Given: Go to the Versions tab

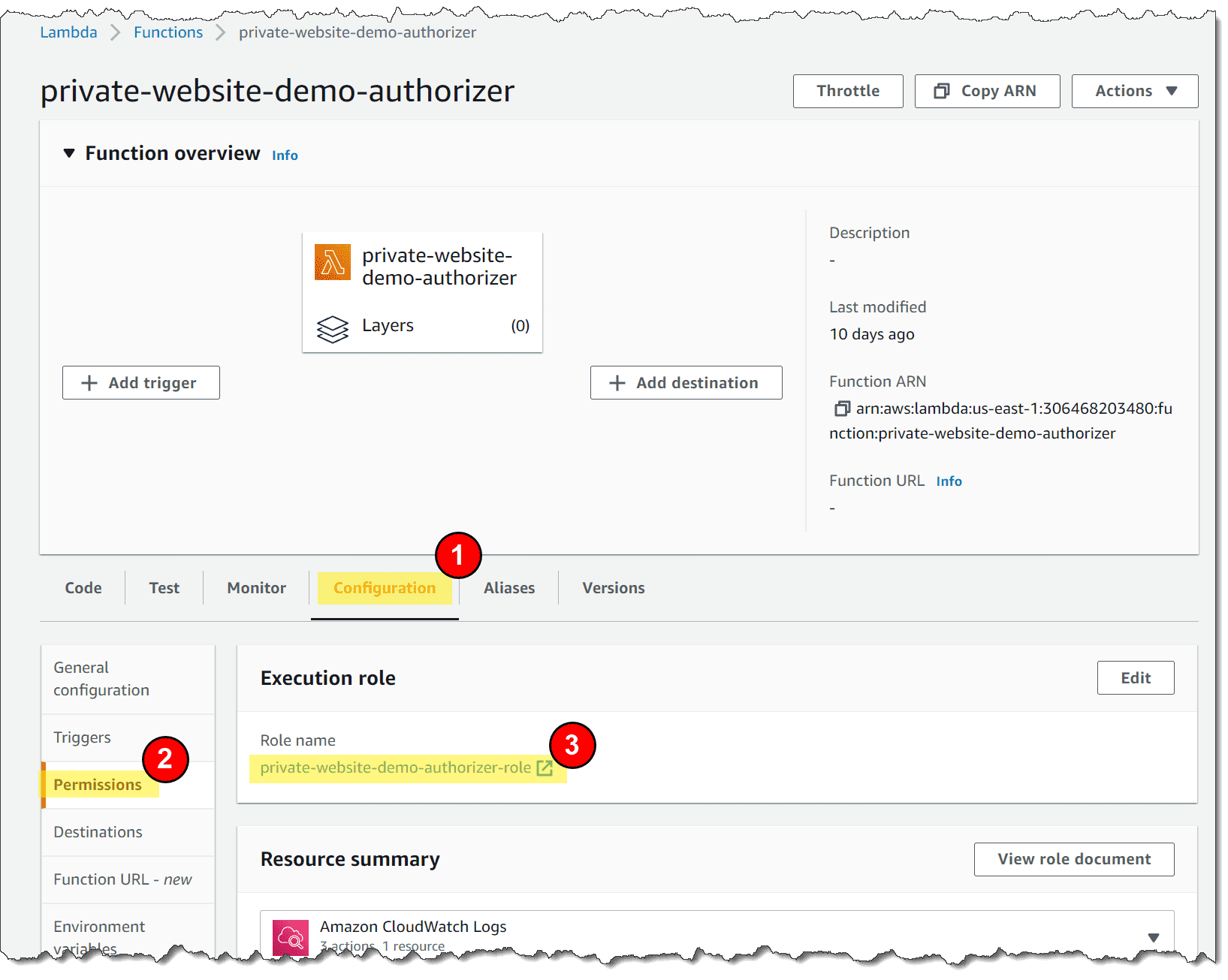Looking at the screenshot, I should (613, 588).
